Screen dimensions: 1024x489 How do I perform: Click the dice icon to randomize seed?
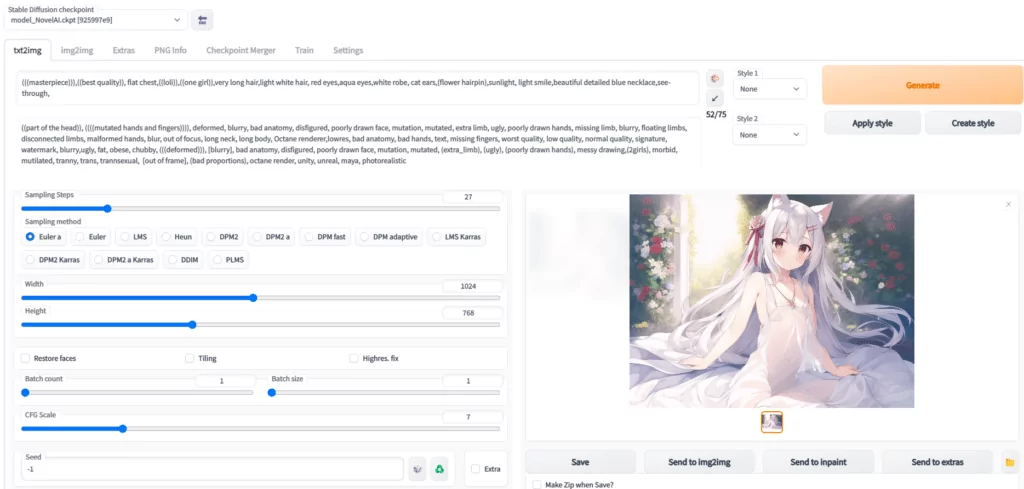(x=418, y=469)
